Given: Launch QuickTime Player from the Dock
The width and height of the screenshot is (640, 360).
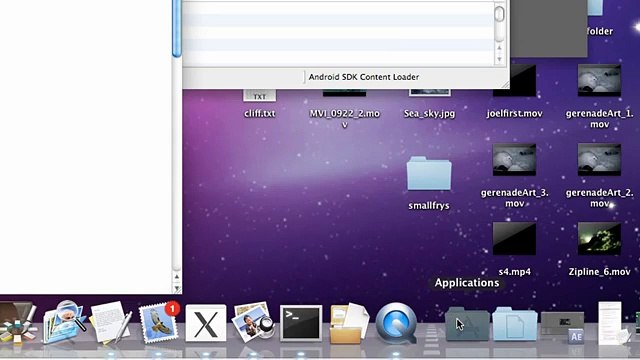Looking at the screenshot, I should tap(396, 323).
